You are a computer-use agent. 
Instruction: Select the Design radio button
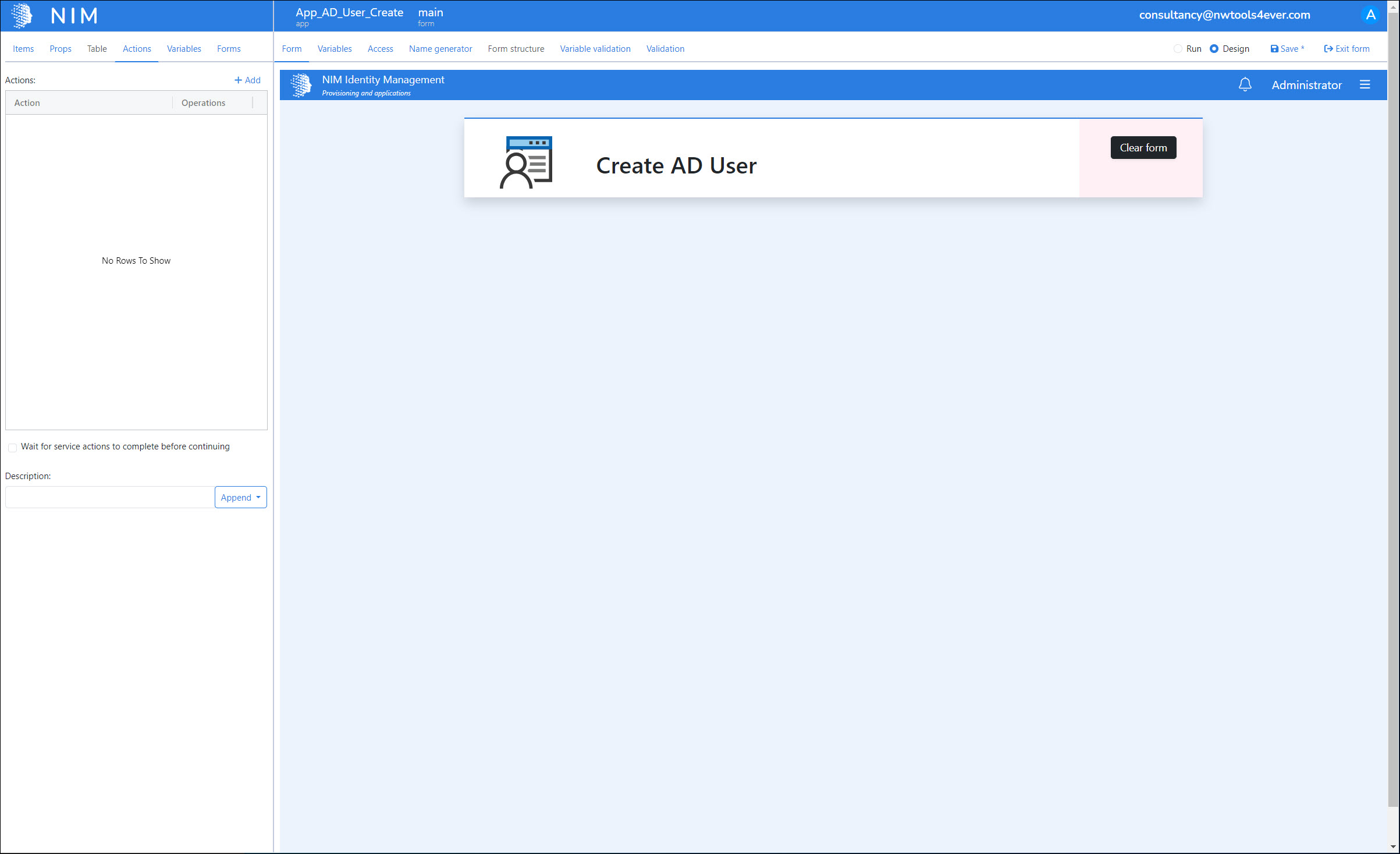pos(1214,49)
